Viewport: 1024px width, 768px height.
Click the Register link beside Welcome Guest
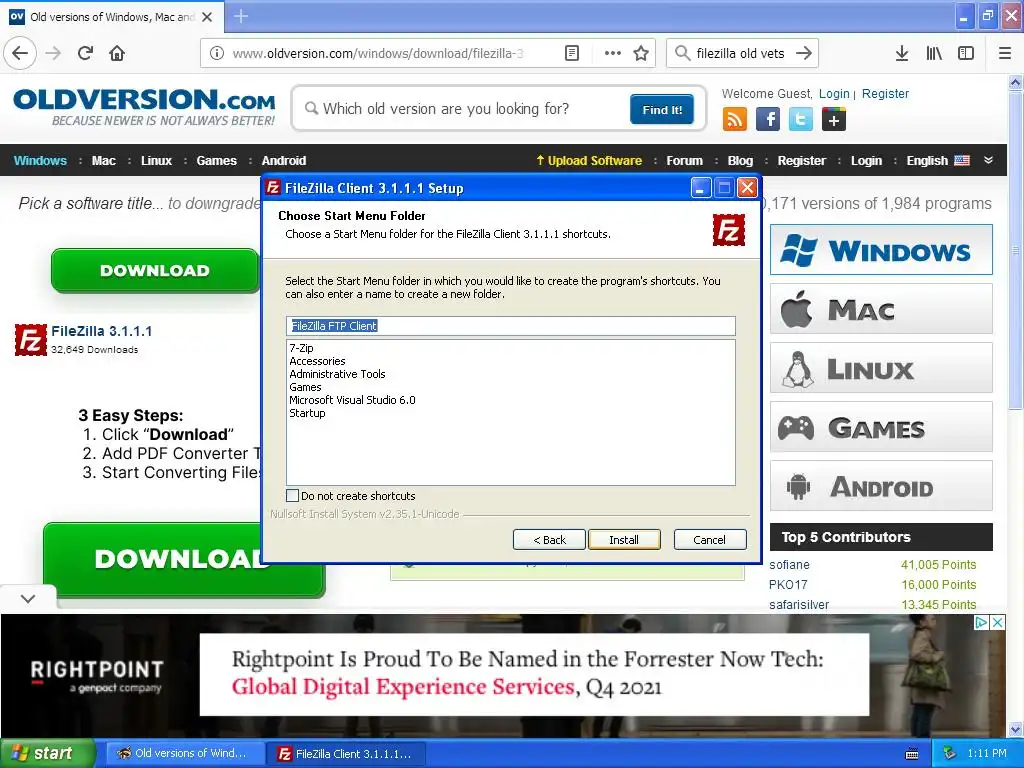(886, 93)
